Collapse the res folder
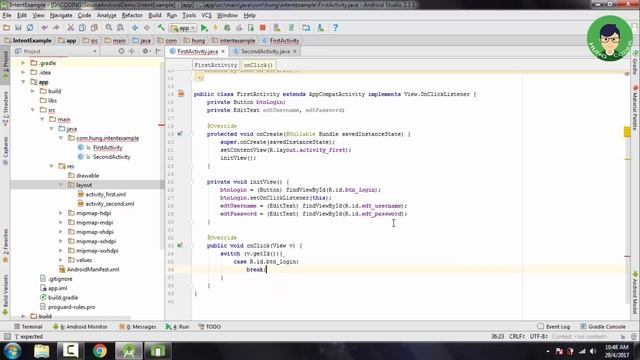 51,167
